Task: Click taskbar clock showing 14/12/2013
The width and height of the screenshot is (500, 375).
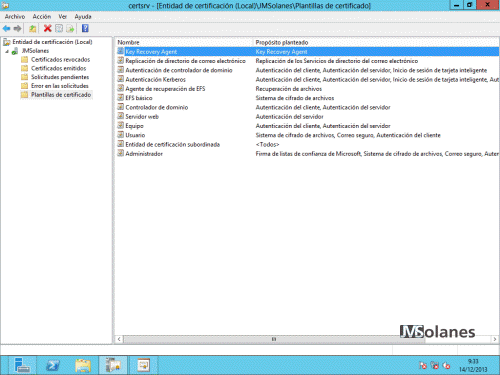Action: coord(473,366)
